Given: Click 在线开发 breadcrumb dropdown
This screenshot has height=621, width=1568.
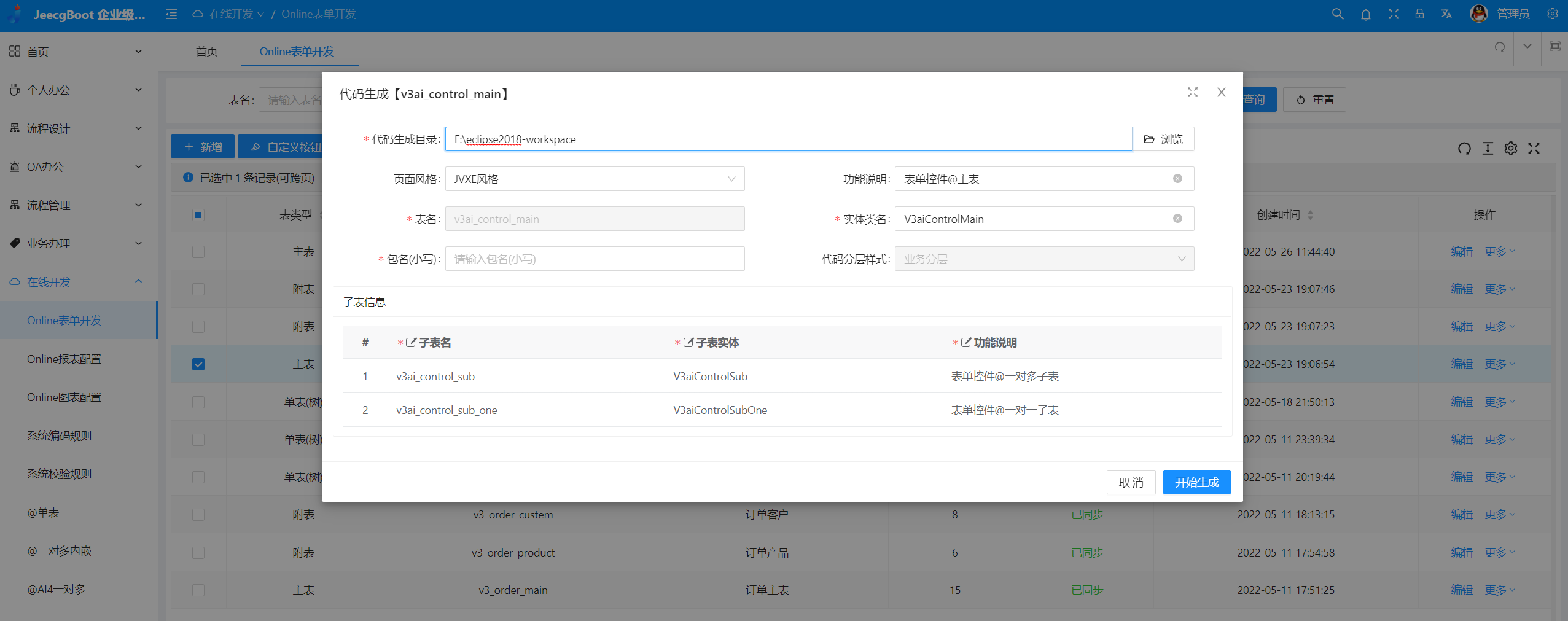Looking at the screenshot, I should pyautogui.click(x=229, y=14).
